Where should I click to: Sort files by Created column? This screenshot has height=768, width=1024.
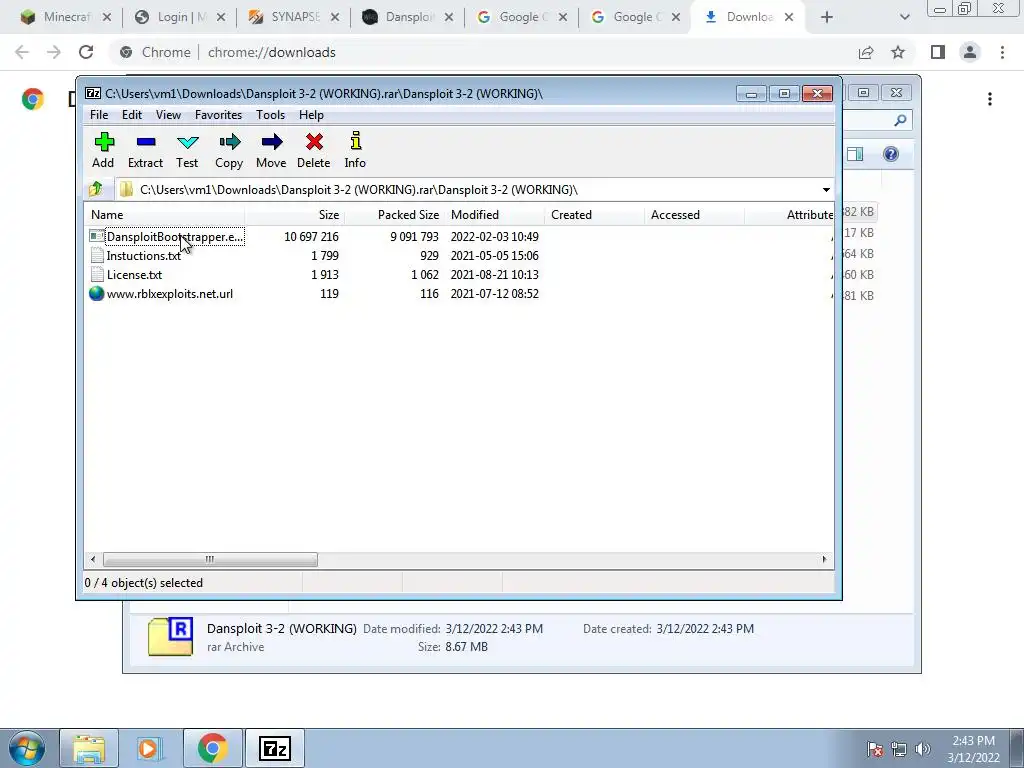tap(594, 215)
